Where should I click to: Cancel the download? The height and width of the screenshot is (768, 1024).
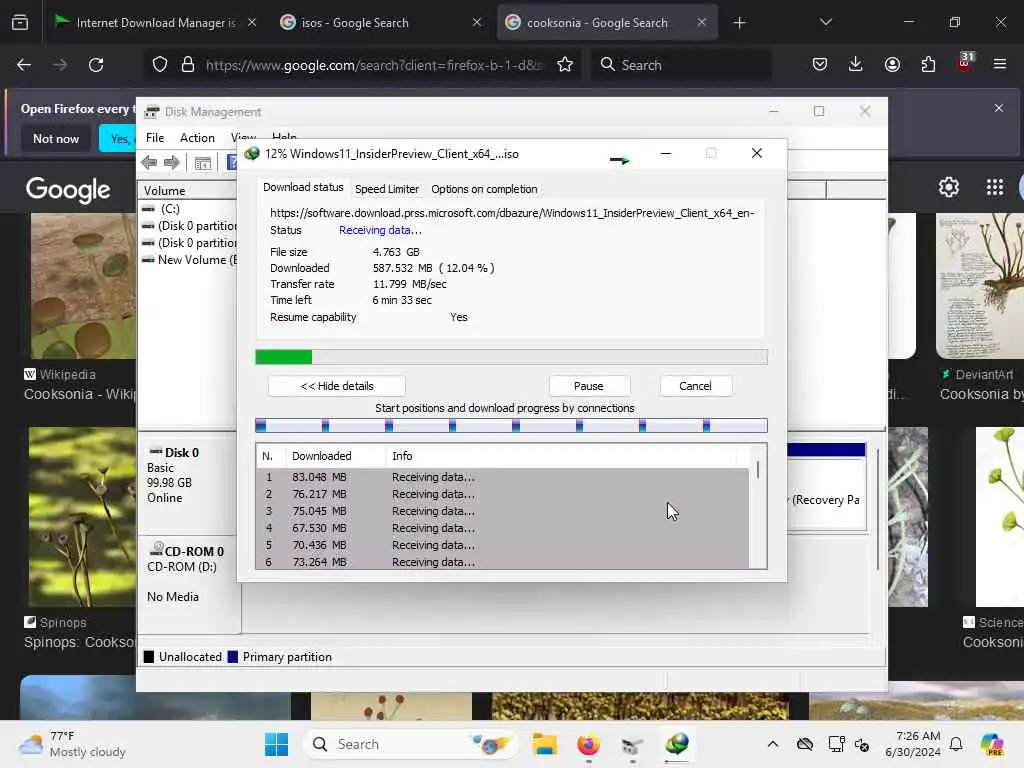pos(695,386)
